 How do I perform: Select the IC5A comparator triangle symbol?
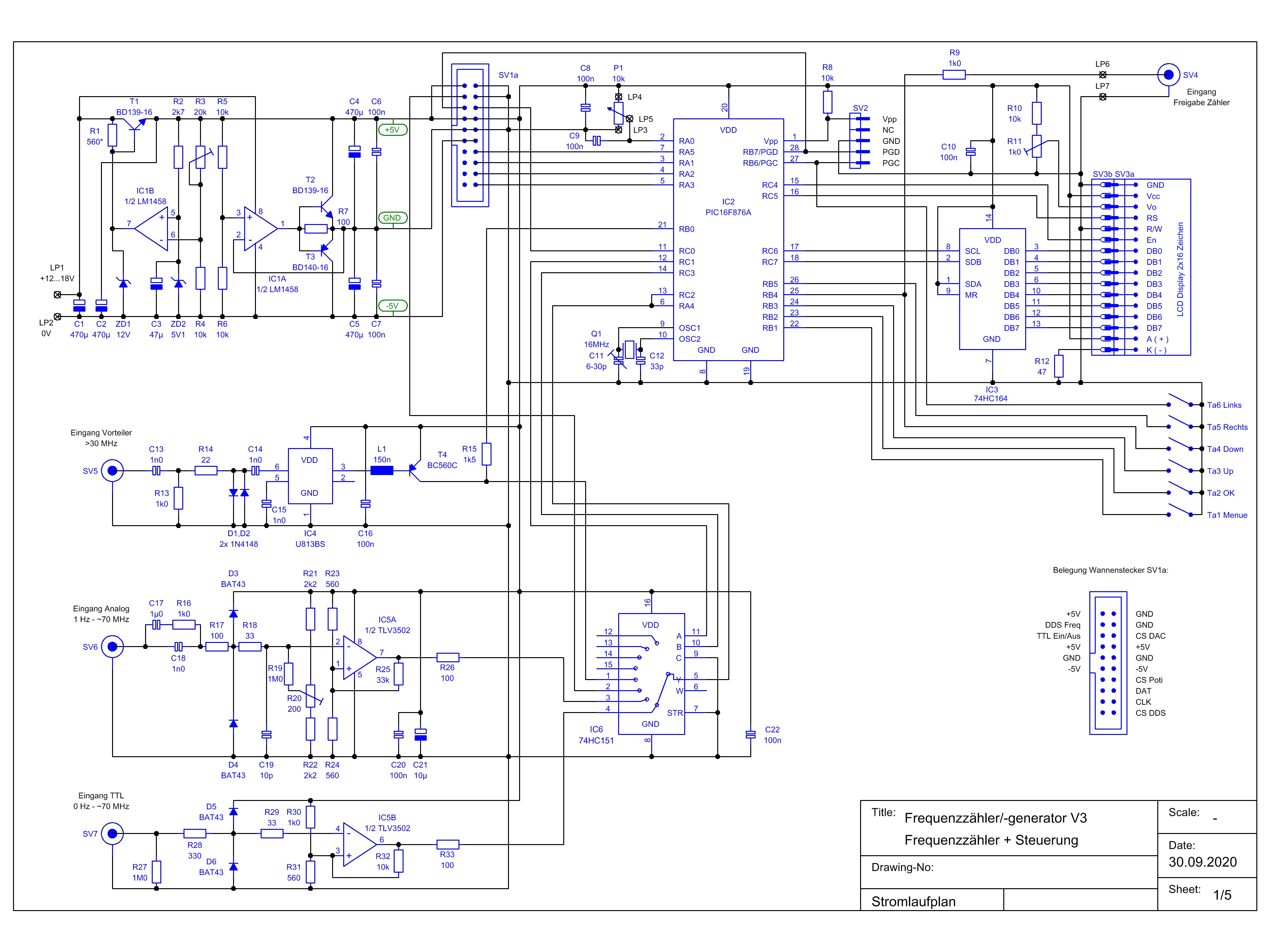[x=360, y=658]
